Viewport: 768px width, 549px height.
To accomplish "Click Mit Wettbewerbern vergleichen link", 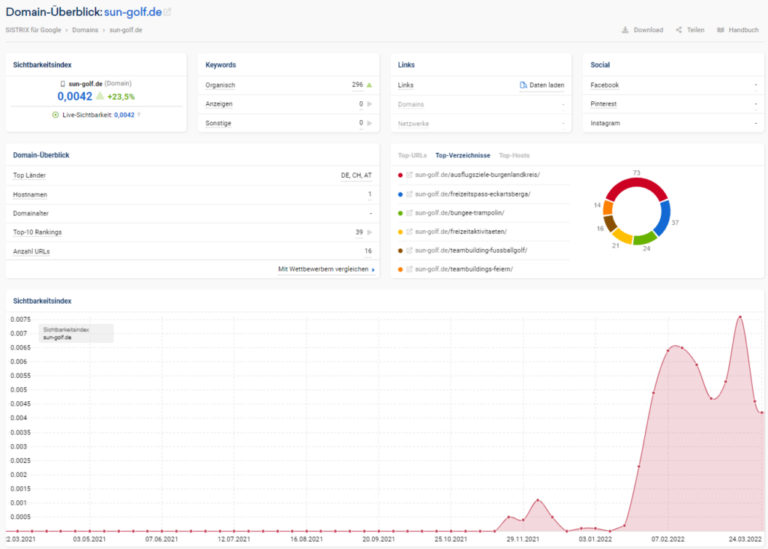I will click(323, 269).
